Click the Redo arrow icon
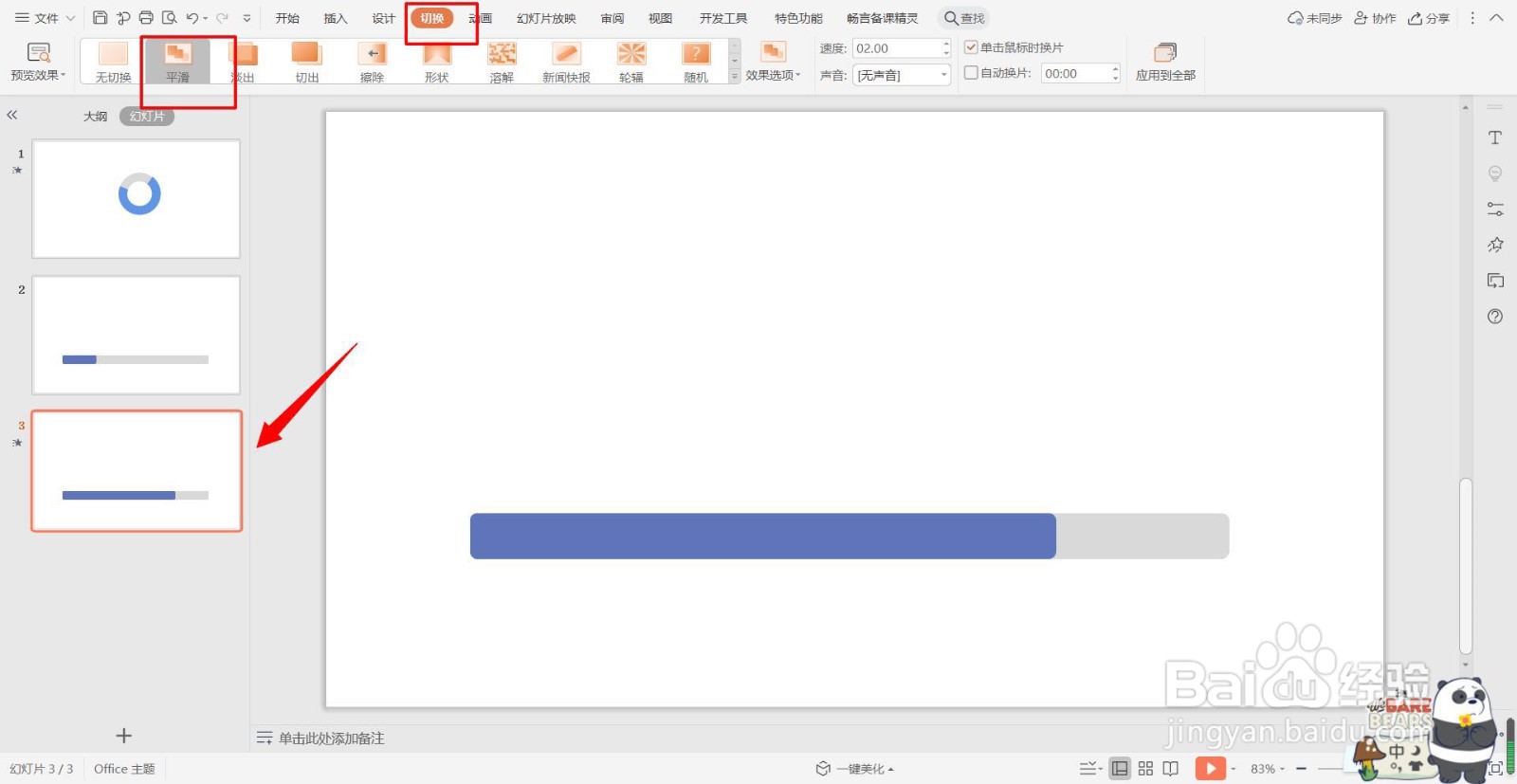Image resolution: width=1517 pixels, height=784 pixels. [x=222, y=17]
